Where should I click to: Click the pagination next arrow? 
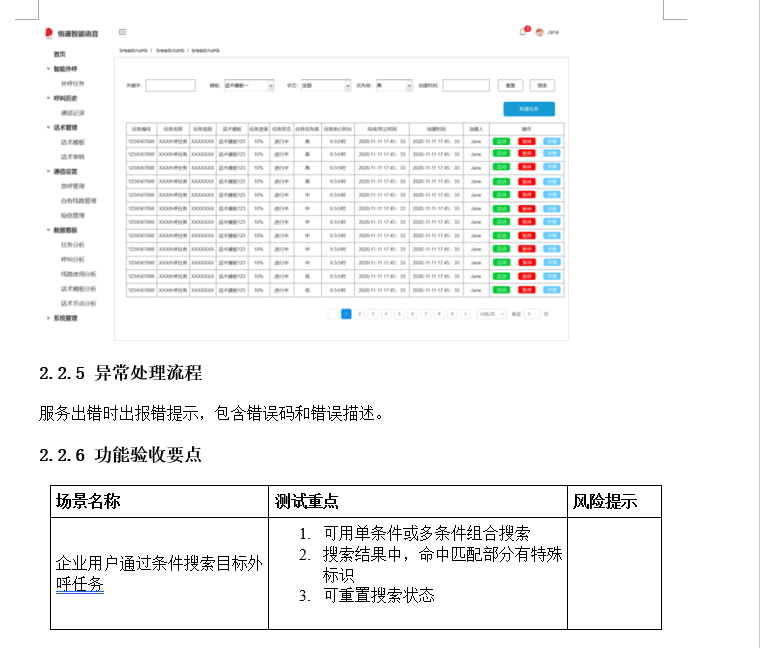(x=465, y=314)
